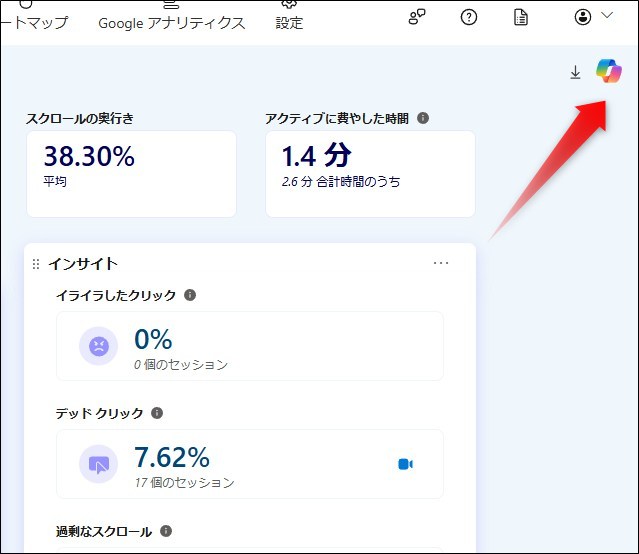Image resolution: width=639 pixels, height=554 pixels.
Task: Click the 7.62% dead click value
Action: [172, 457]
